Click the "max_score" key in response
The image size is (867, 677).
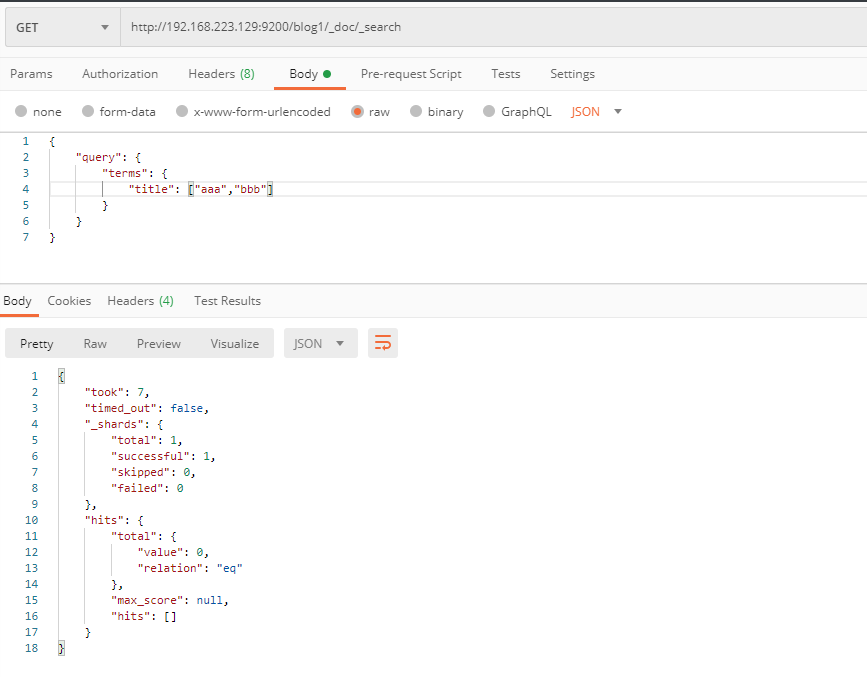[x=148, y=601]
